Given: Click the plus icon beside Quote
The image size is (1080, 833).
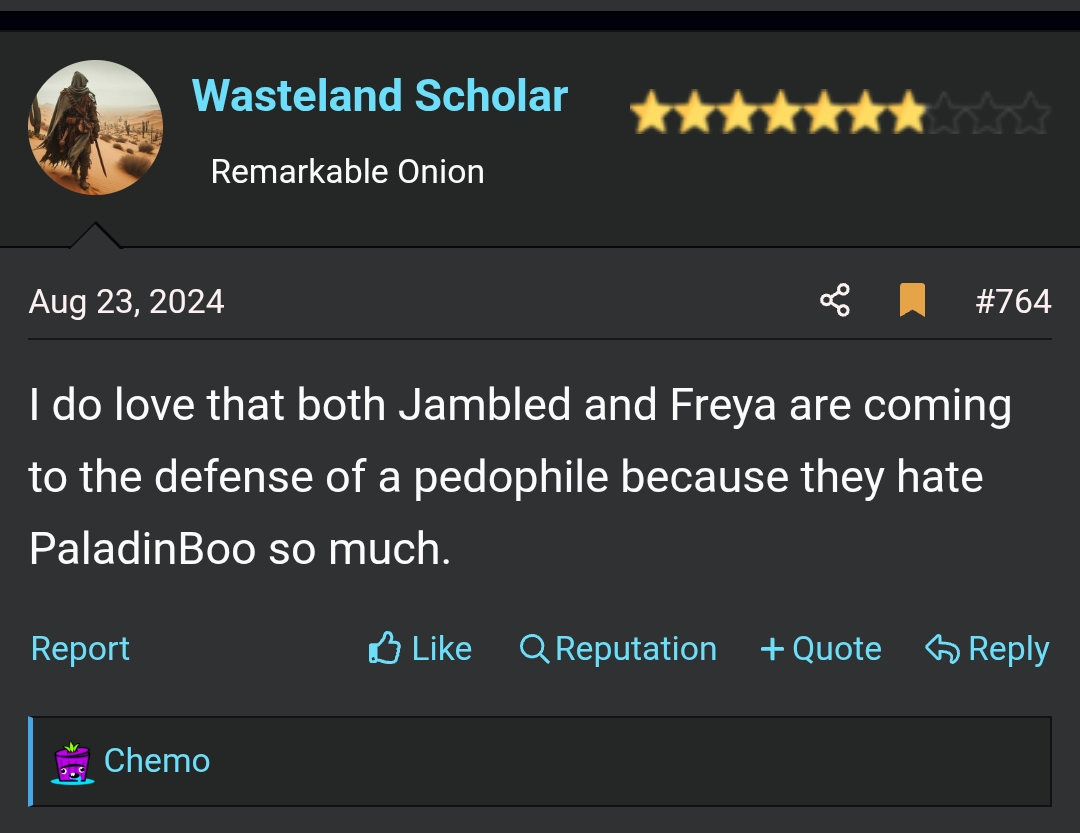Looking at the screenshot, I should 771,649.
